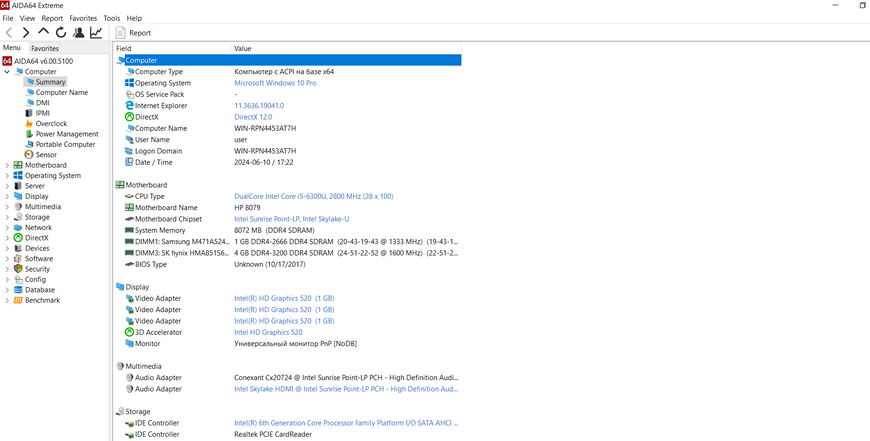Select the highlighted Computer section header row
The image size is (870, 441).
(287, 60)
